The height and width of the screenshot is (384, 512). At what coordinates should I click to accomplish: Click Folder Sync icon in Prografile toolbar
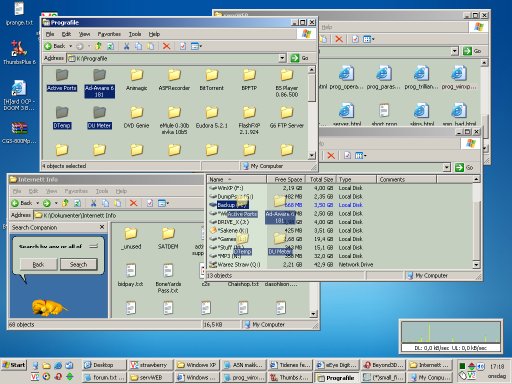tap(110, 46)
